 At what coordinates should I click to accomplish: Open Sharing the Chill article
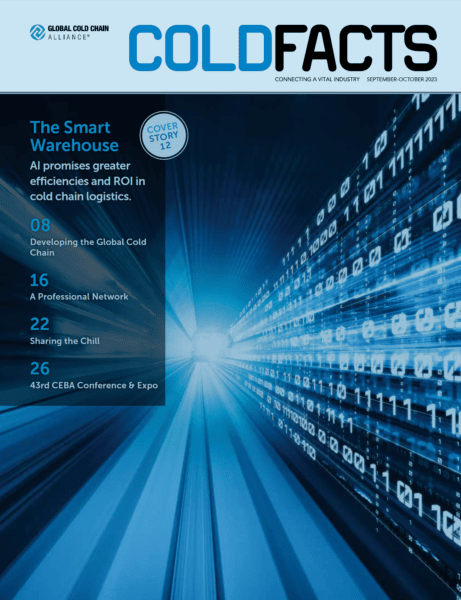pyautogui.click(x=65, y=341)
